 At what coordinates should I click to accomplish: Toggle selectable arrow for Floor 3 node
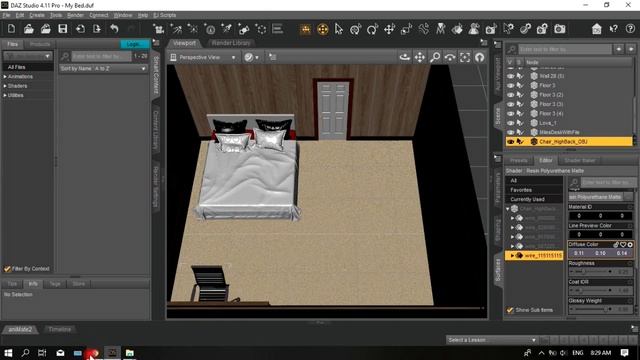point(520,85)
